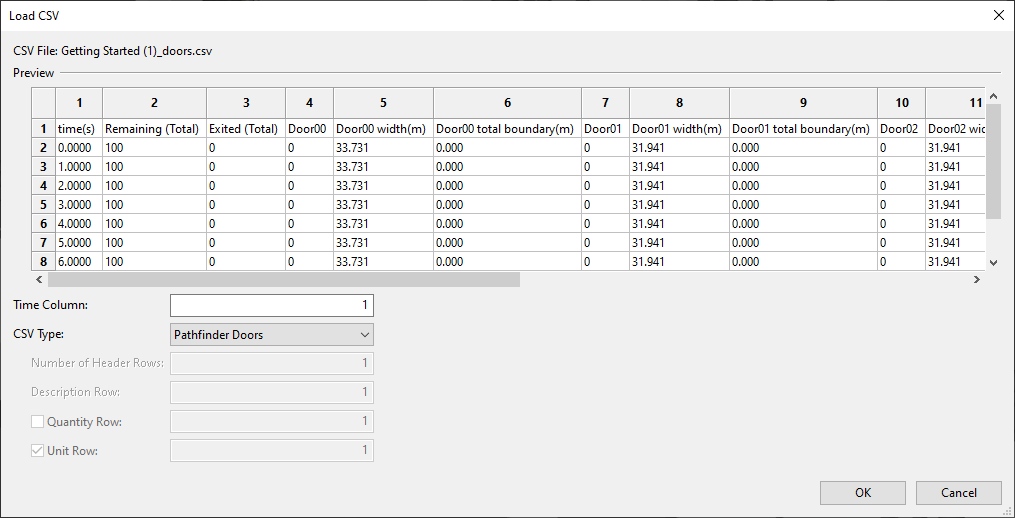Click the 'Door00' cell

pos(309,129)
